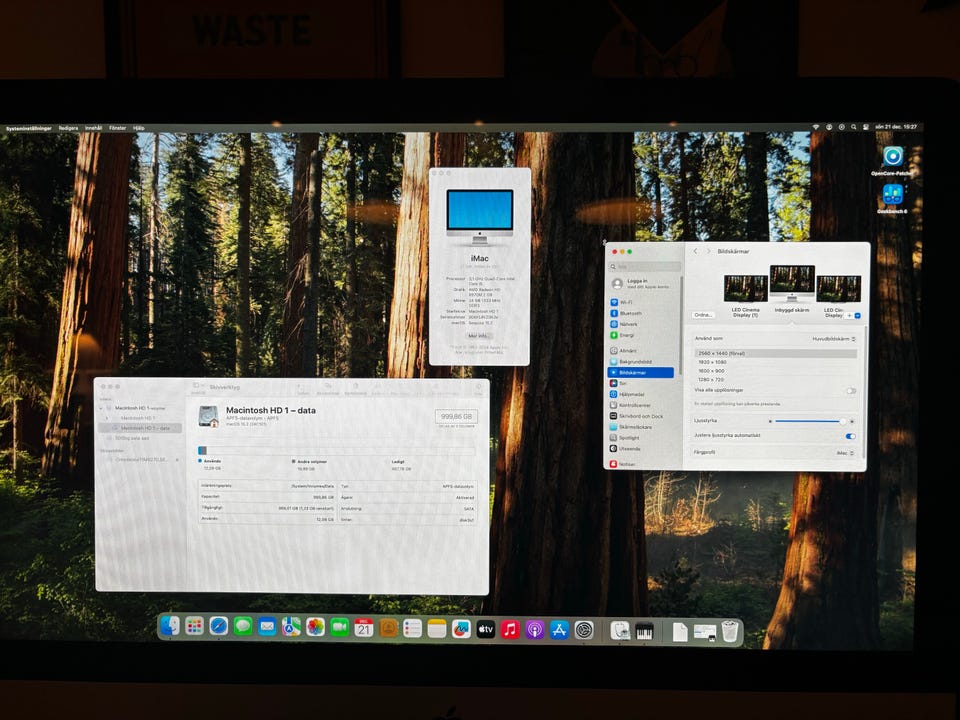Open the Fönster menu in menu bar

(x=117, y=128)
